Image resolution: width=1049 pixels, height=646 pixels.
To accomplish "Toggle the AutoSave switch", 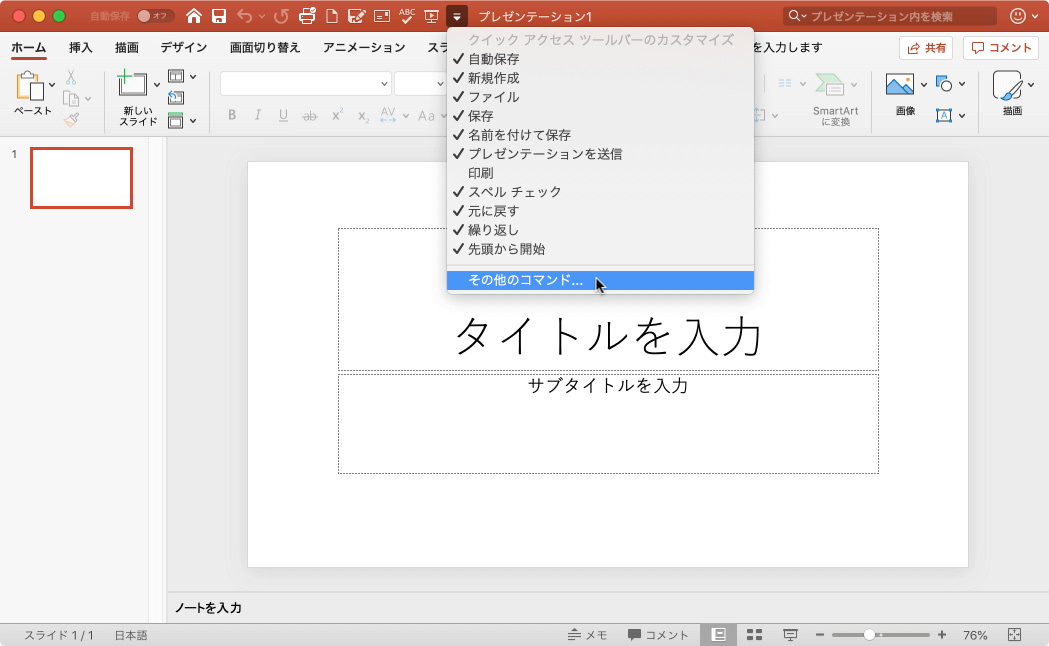I will click(155, 16).
